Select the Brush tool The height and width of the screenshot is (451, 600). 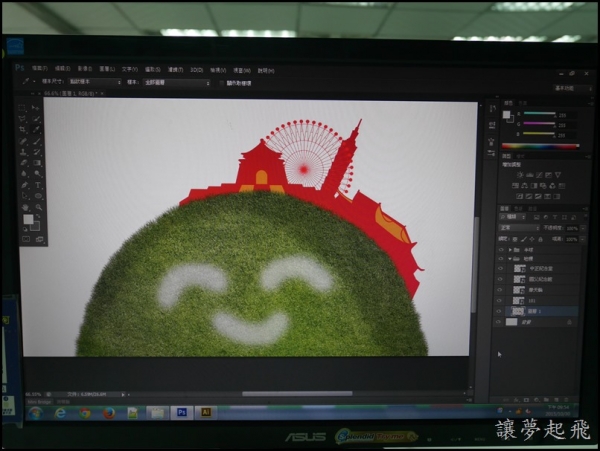37,141
